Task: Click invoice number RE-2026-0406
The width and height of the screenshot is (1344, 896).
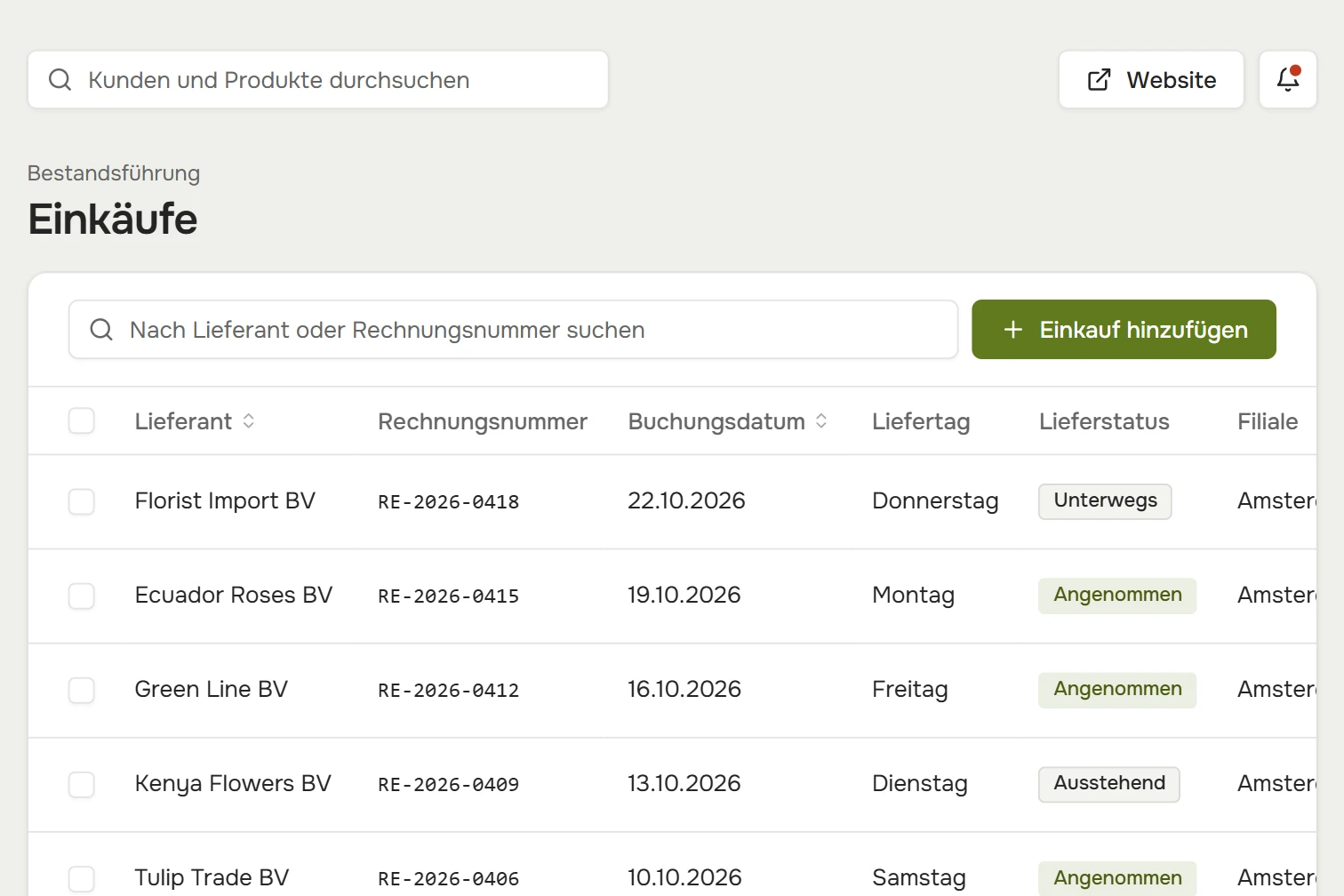Action: coord(449,879)
